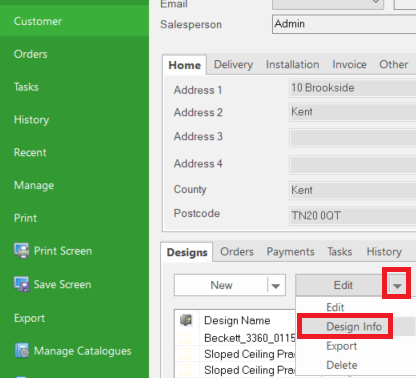Image resolution: width=416 pixels, height=378 pixels.
Task: Open the Email dropdown field
Action: coord(328,3)
